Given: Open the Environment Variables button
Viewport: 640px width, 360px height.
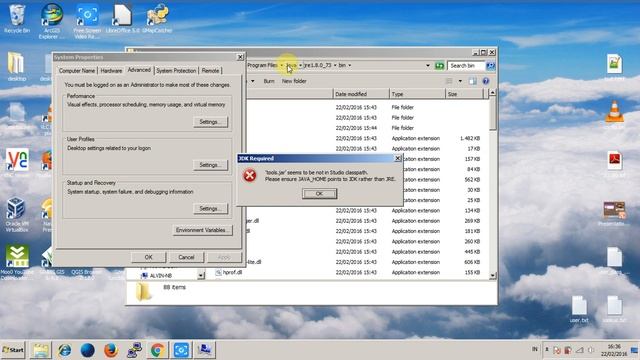Looking at the screenshot, I should 202,230.
